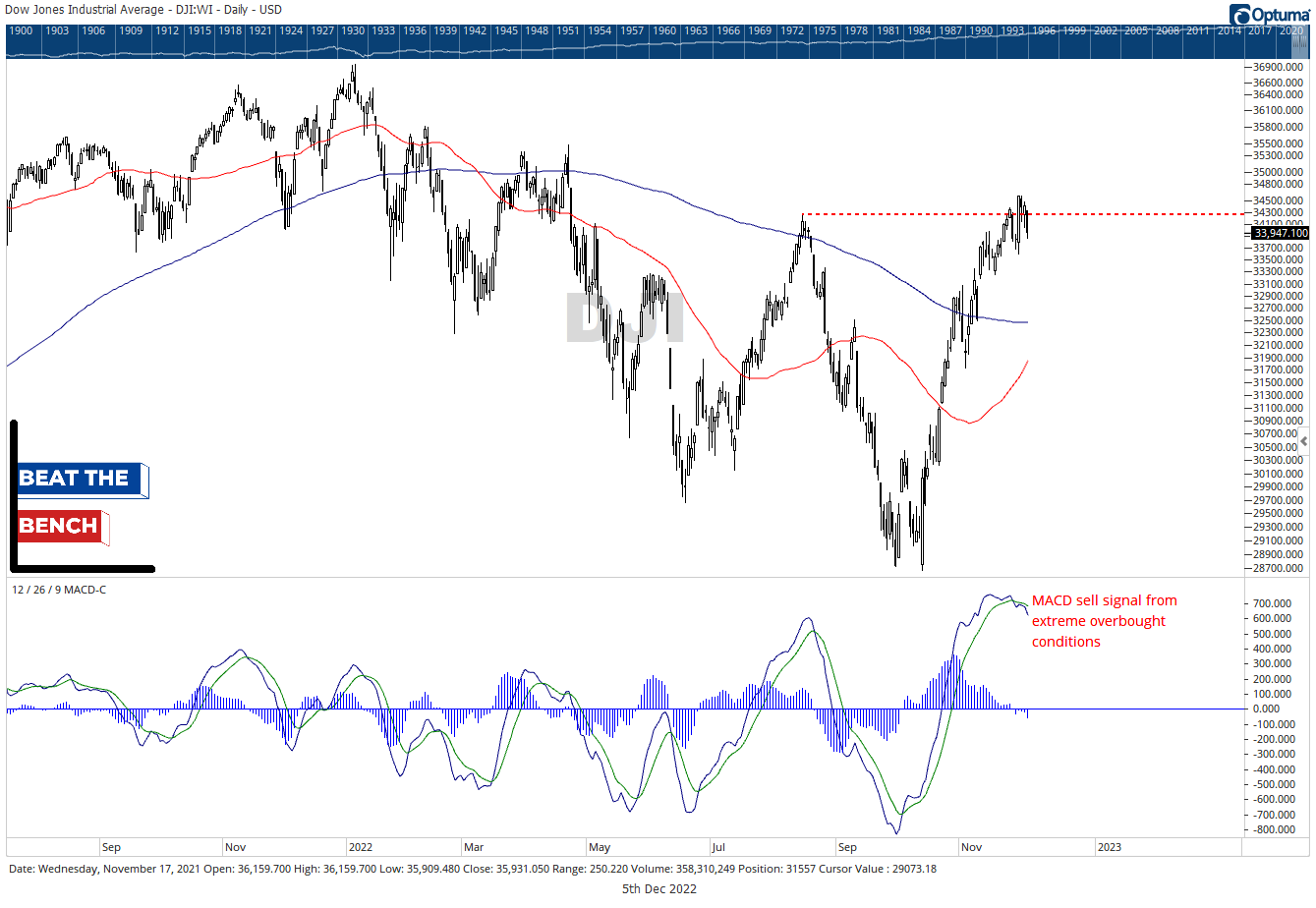Jump to 1930 in the timeline overview

coord(353,30)
